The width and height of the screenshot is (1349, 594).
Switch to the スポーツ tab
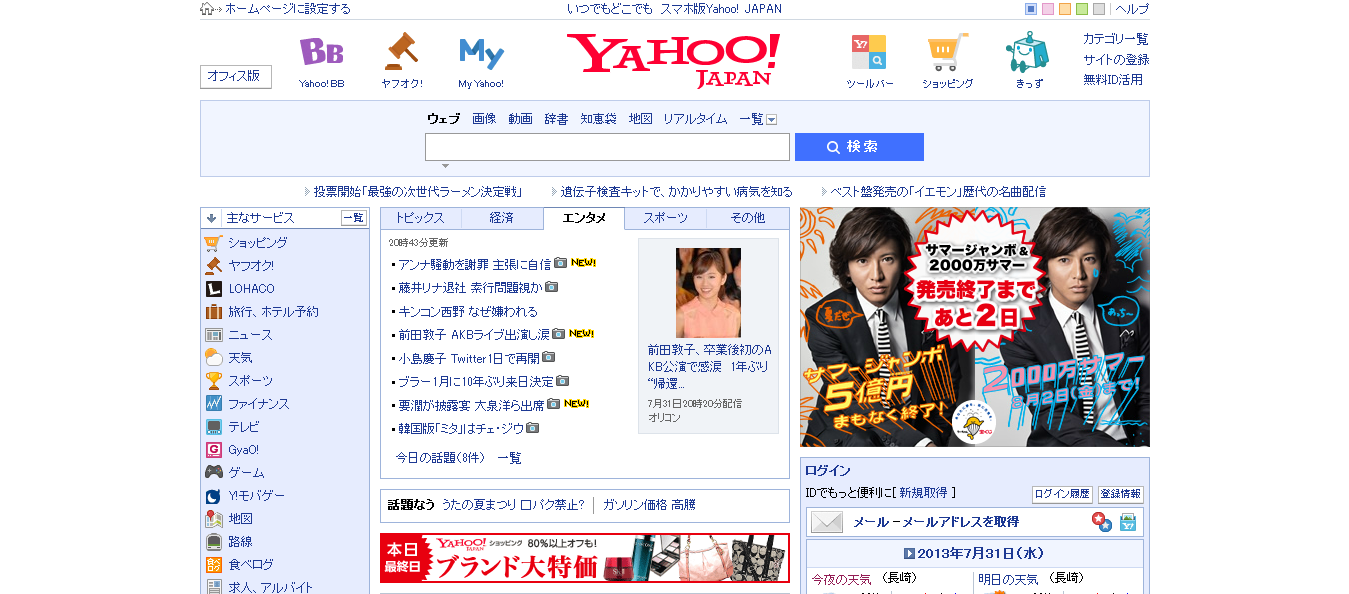pos(665,218)
